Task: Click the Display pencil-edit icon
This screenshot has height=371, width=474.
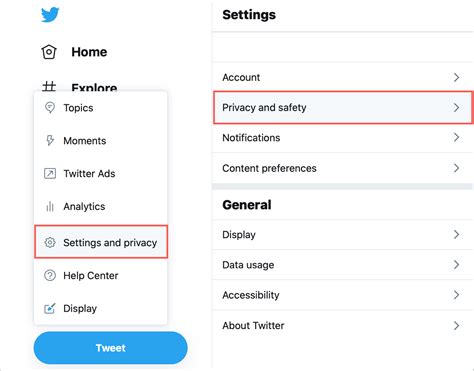Action: point(50,308)
